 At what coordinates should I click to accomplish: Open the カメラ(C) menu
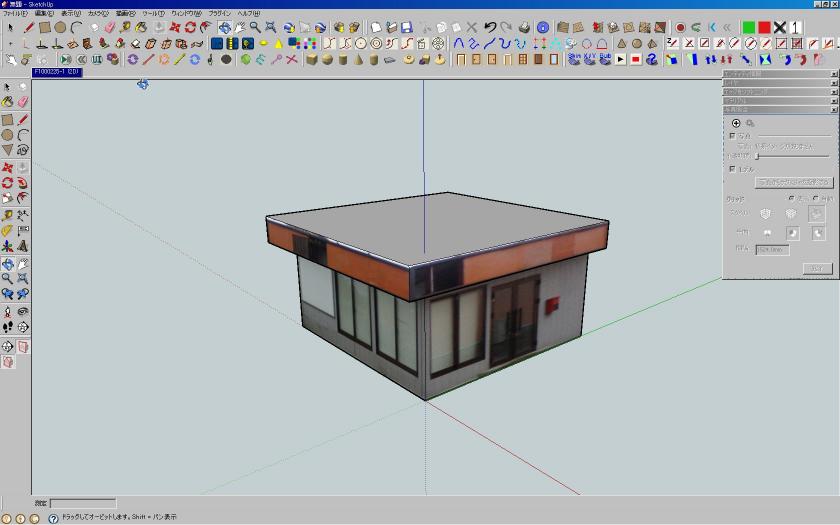[x=98, y=13]
